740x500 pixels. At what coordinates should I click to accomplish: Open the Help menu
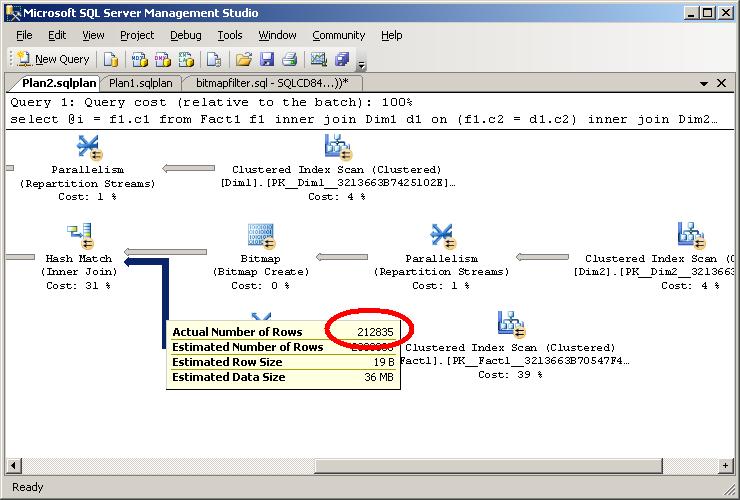(x=392, y=35)
